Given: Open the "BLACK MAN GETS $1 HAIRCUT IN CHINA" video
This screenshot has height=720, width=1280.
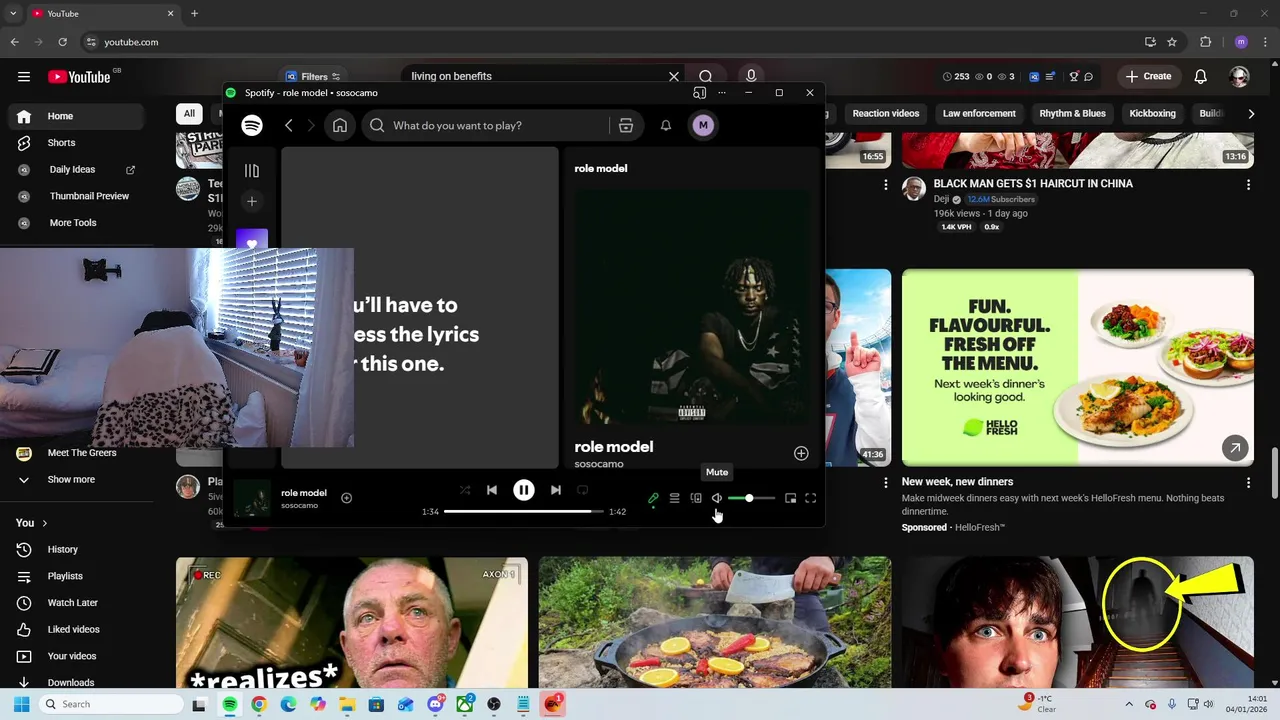Looking at the screenshot, I should 1033,184.
